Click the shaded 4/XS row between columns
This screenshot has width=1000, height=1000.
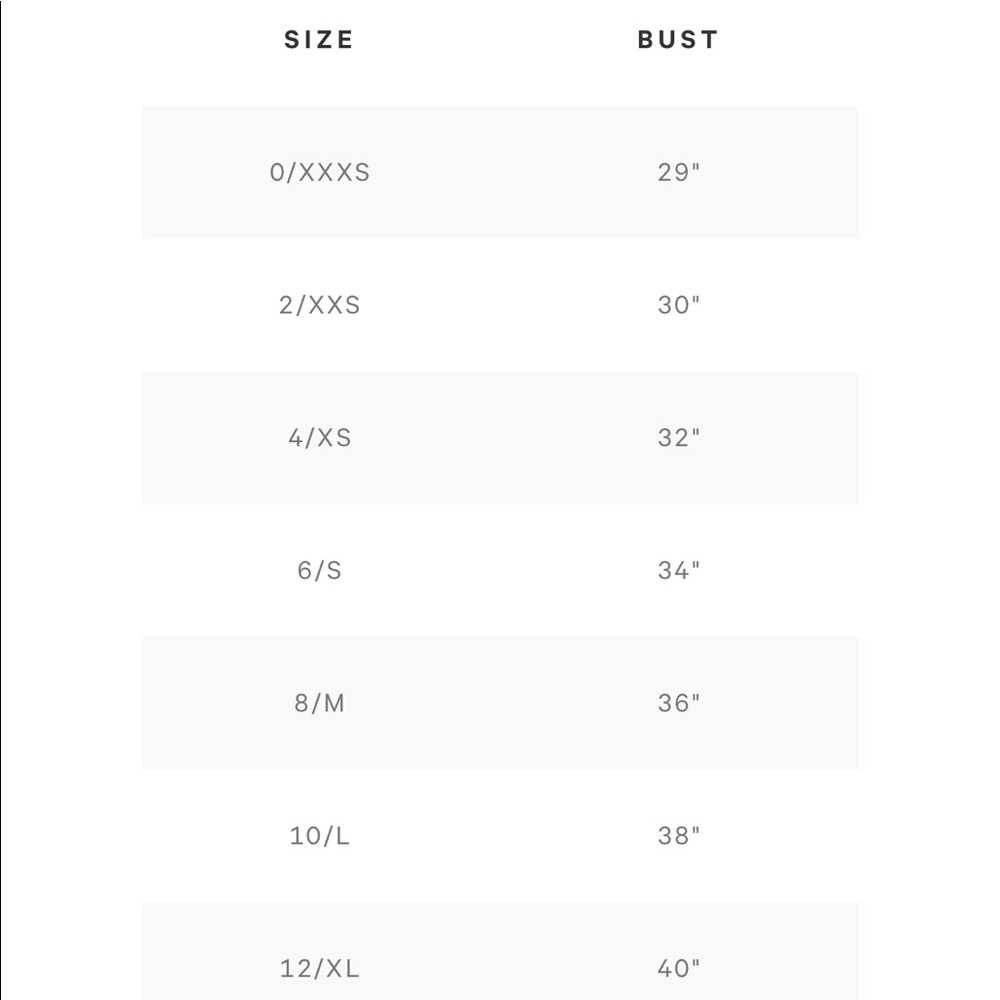coord(500,438)
